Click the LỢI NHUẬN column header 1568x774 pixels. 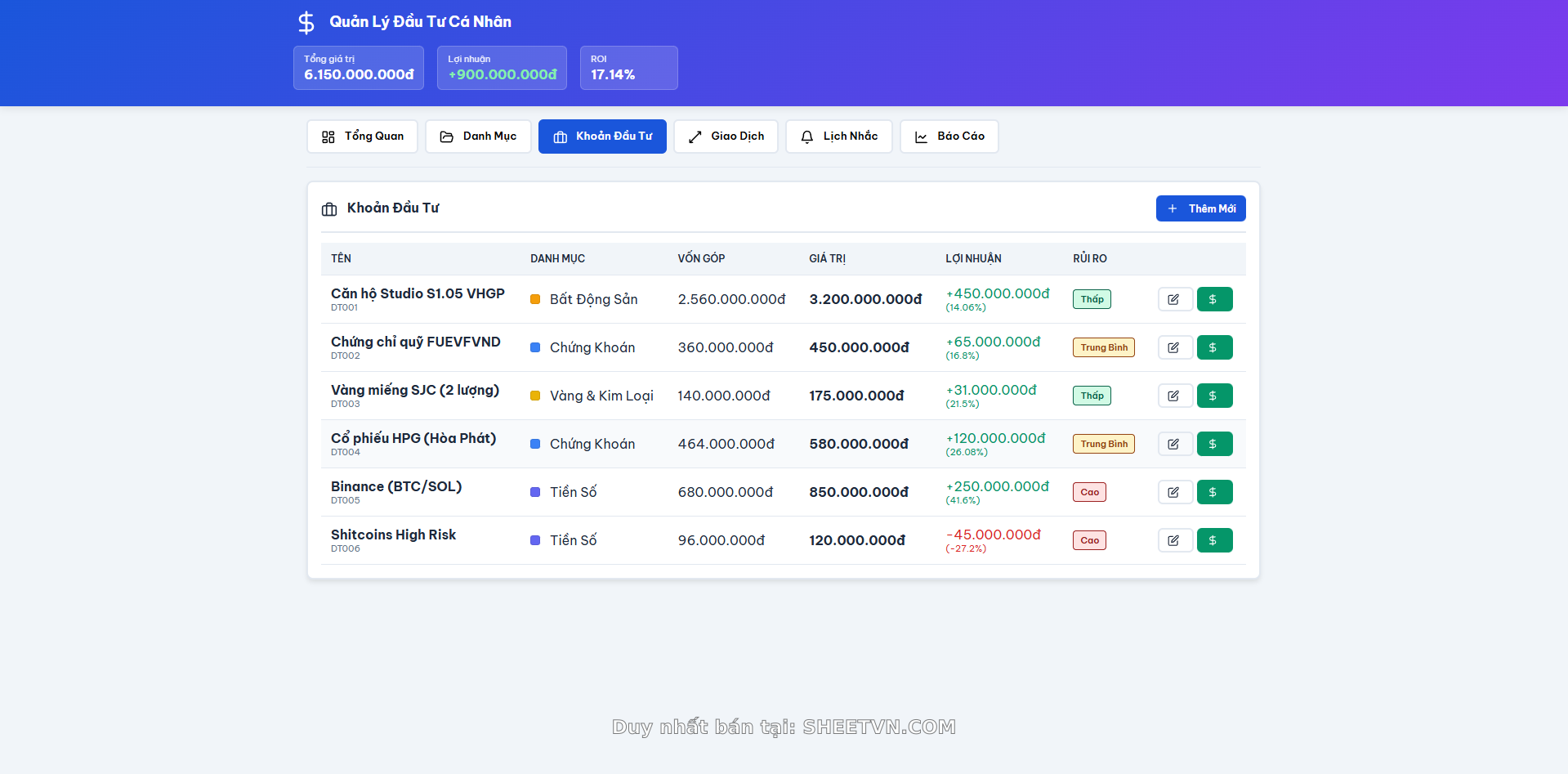[973, 258]
